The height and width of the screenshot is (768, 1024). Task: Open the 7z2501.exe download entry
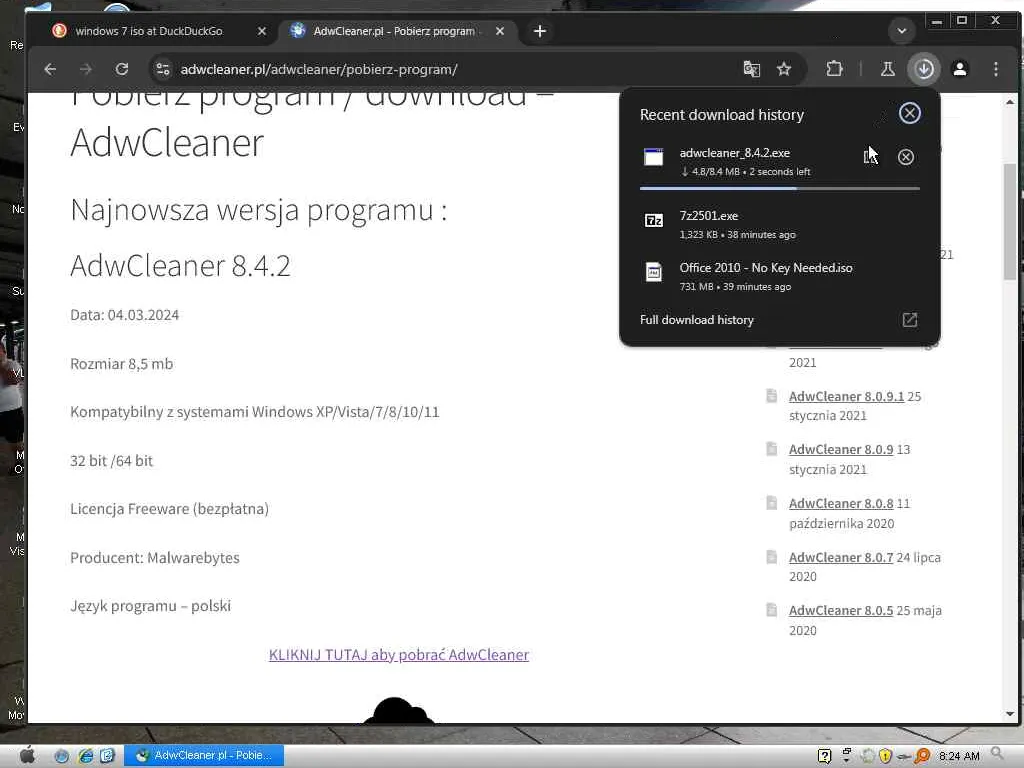coord(780,224)
